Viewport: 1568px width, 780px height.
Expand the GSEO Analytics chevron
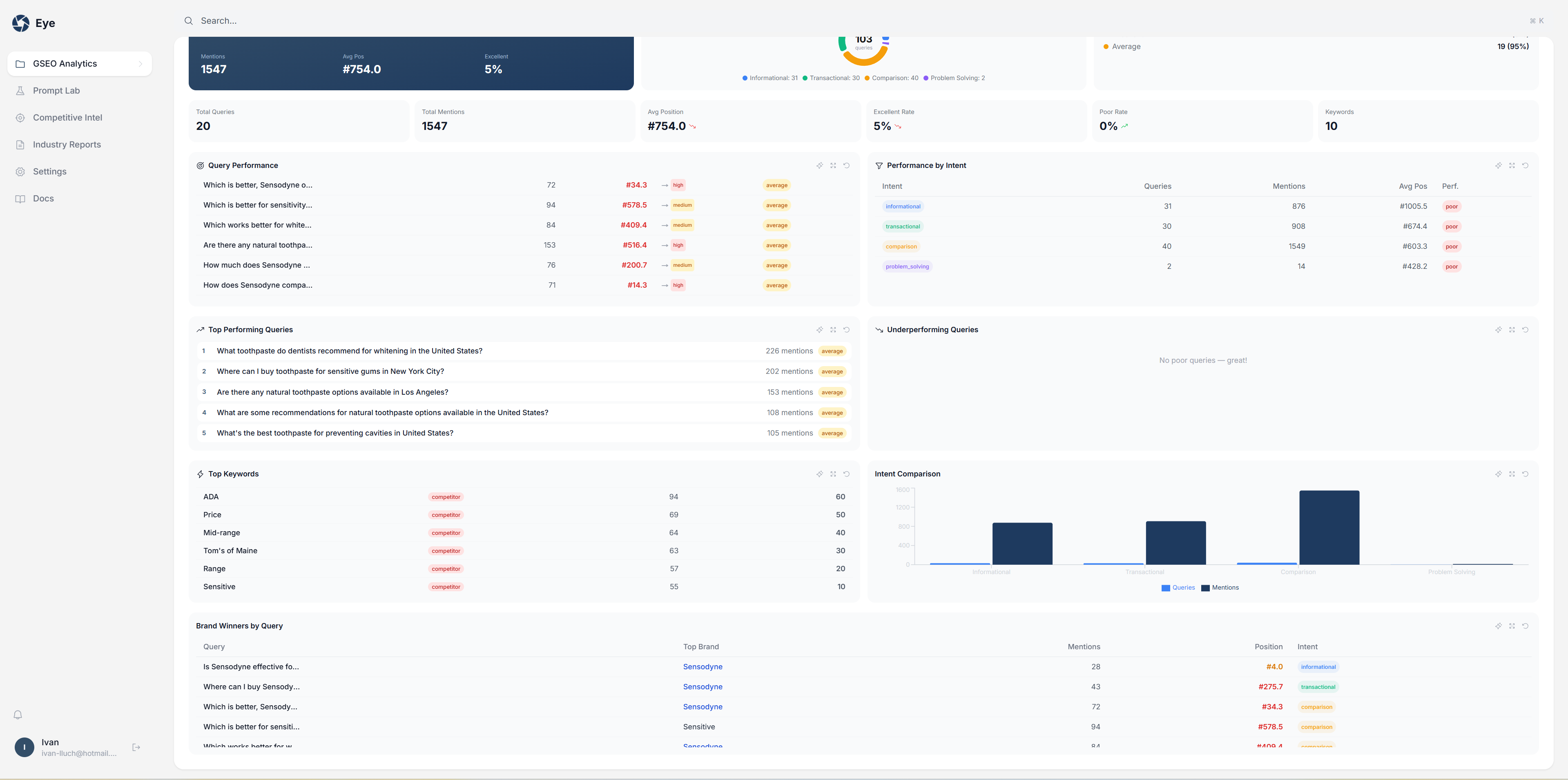click(x=141, y=64)
